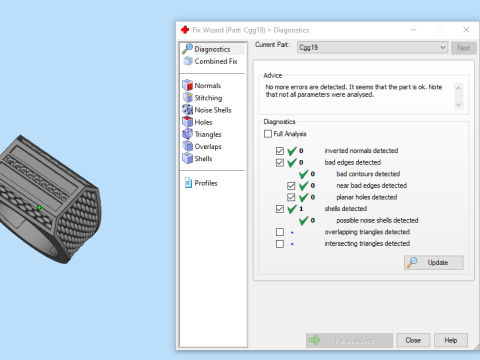
Task: Go to the Normals page
Action: click(x=208, y=86)
